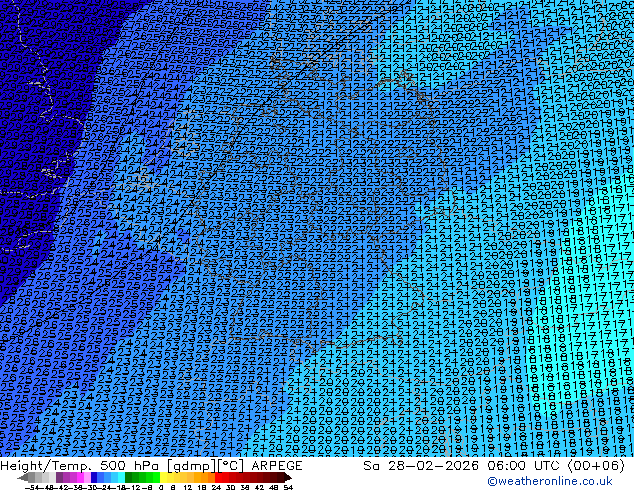Click the magenta legend color swatch

coord(80,477)
